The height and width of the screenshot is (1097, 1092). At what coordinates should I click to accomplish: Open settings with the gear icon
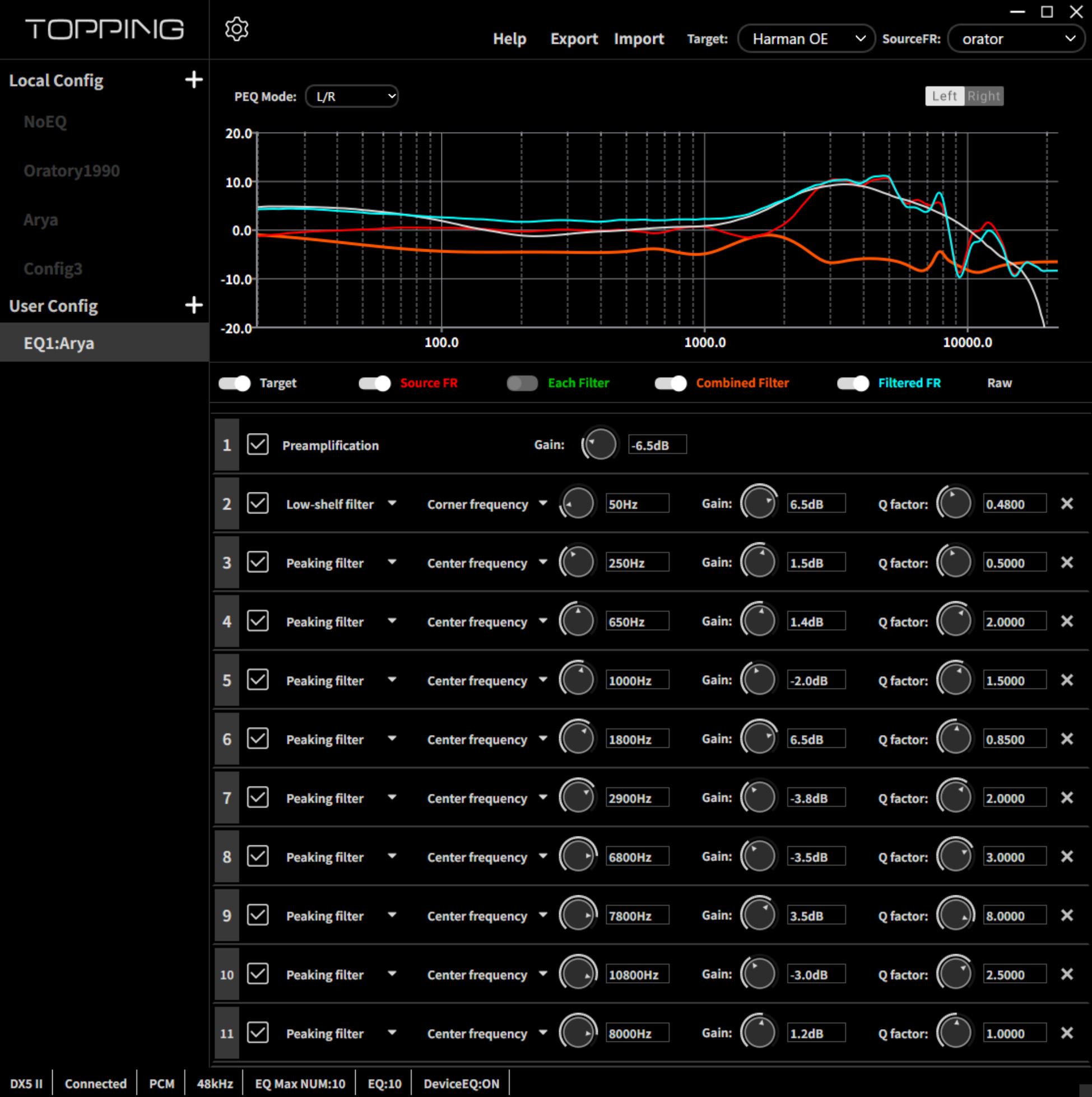coord(236,29)
